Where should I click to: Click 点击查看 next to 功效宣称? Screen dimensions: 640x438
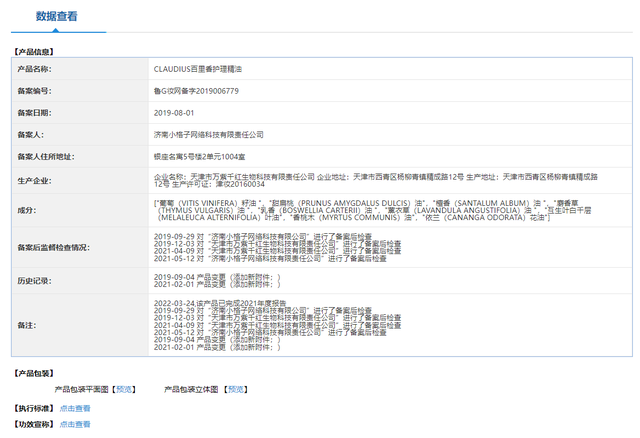pyautogui.click(x=75, y=424)
